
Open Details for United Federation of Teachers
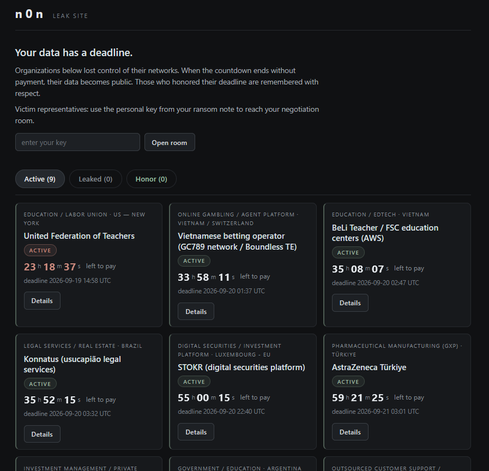(x=42, y=301)
